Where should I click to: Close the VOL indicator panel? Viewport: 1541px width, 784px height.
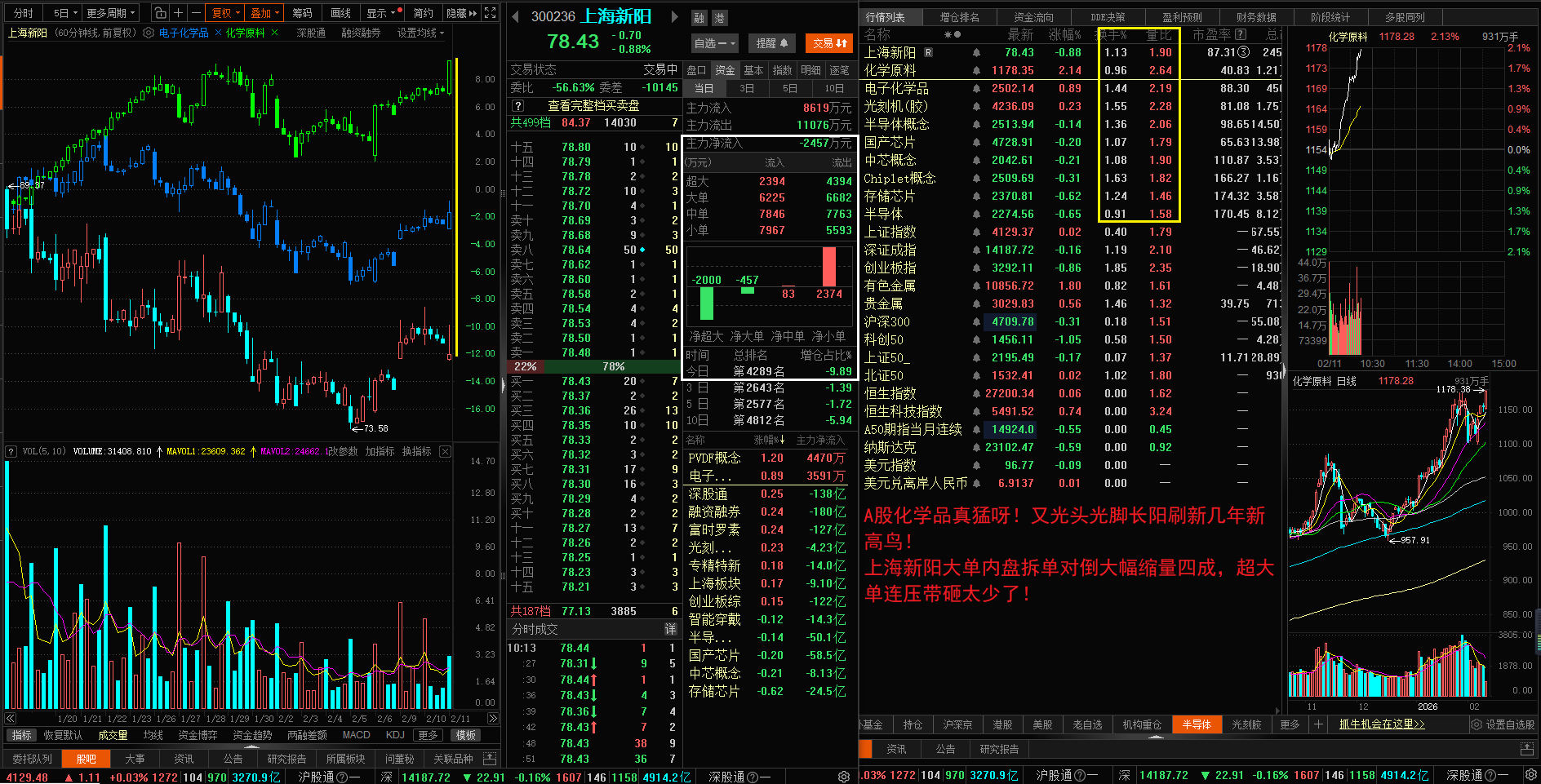(445, 451)
